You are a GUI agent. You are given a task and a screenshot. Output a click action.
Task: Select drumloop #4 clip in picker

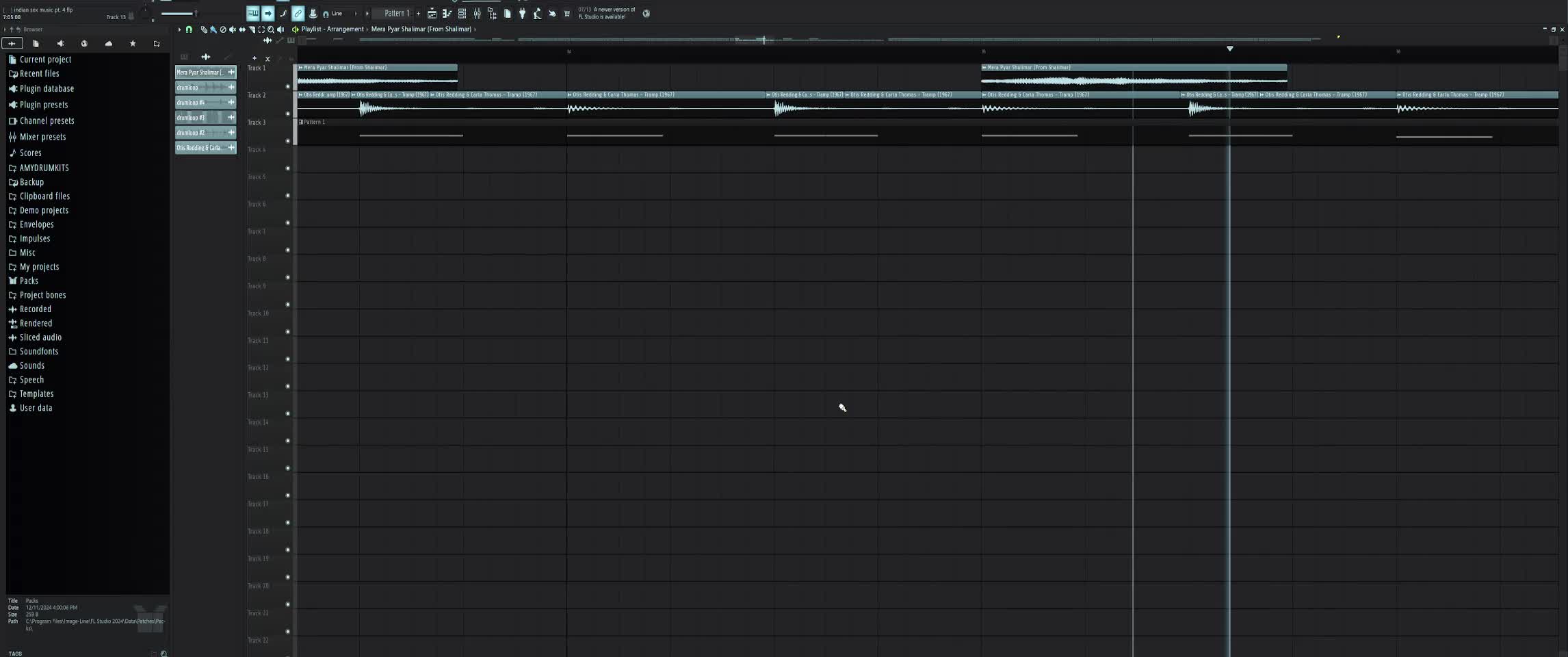205,103
